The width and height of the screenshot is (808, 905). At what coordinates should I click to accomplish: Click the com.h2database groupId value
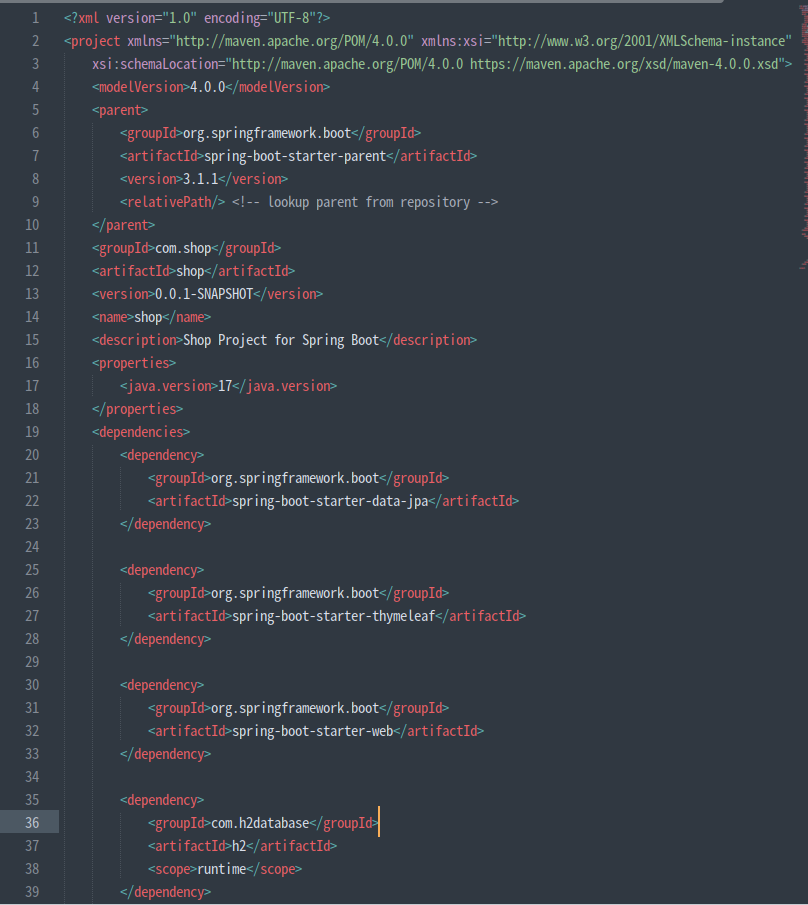tap(260, 824)
